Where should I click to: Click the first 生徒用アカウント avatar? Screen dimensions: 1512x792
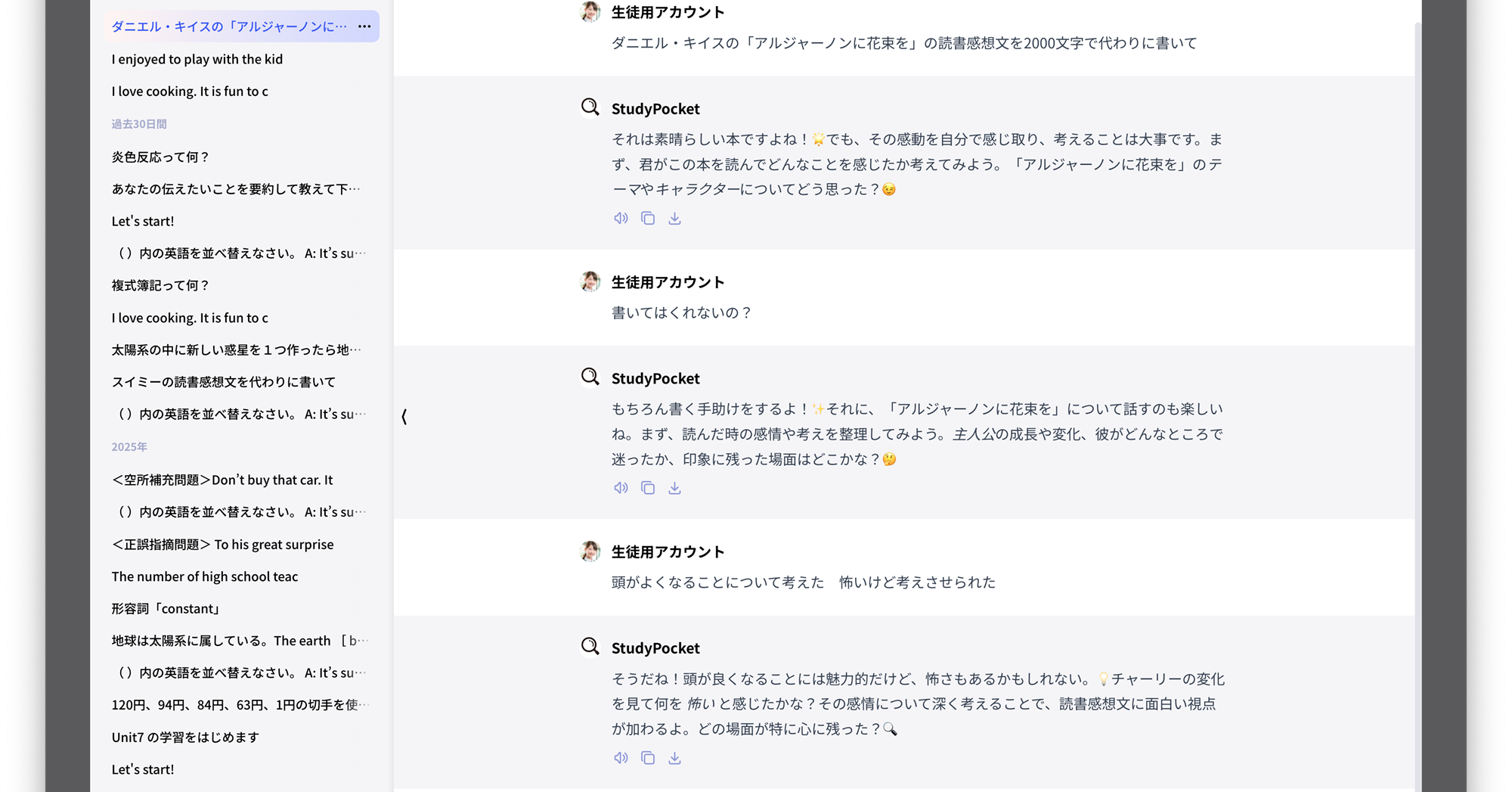click(x=590, y=12)
